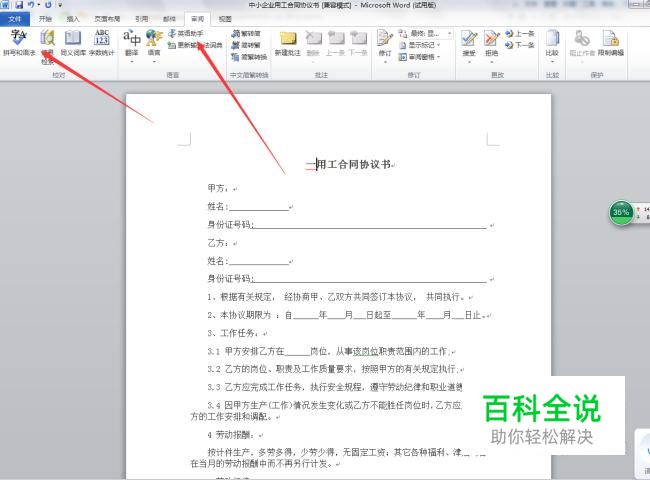Screen dimensions: 650x480
Task: Switch to the Mailings (邮件) tab
Action: 169,19
